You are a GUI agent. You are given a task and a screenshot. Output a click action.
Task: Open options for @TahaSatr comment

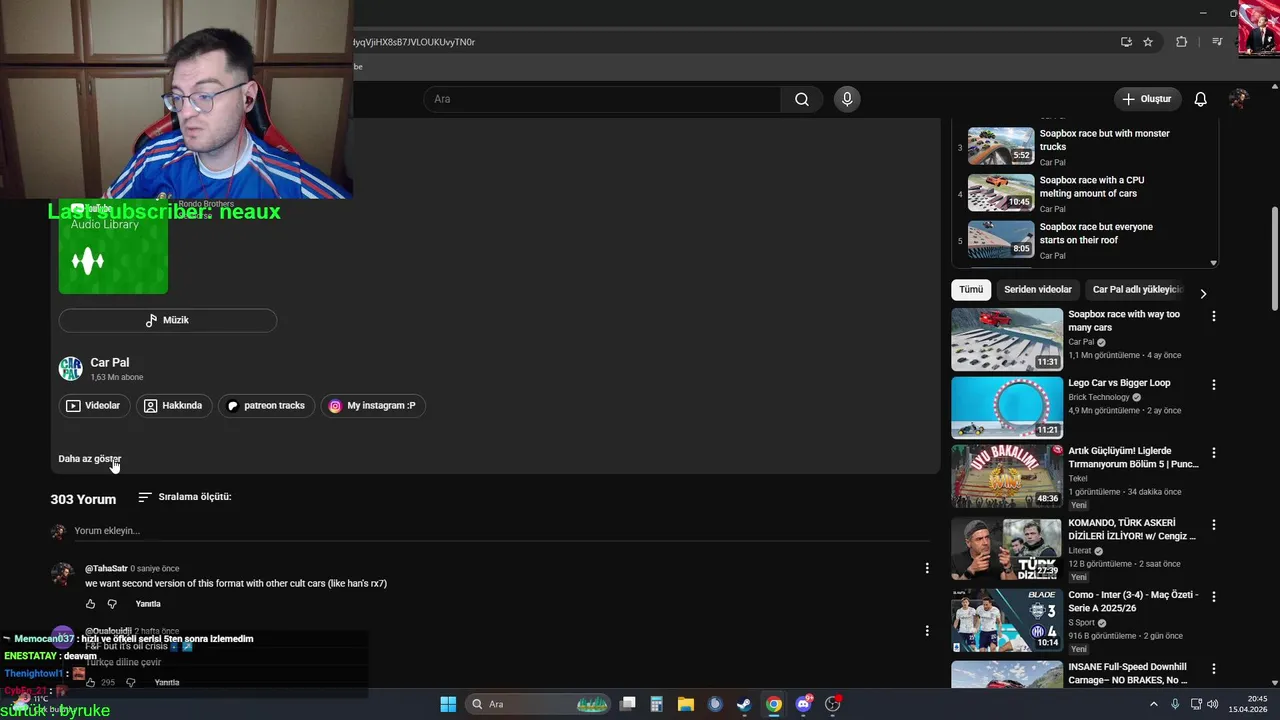(927, 568)
